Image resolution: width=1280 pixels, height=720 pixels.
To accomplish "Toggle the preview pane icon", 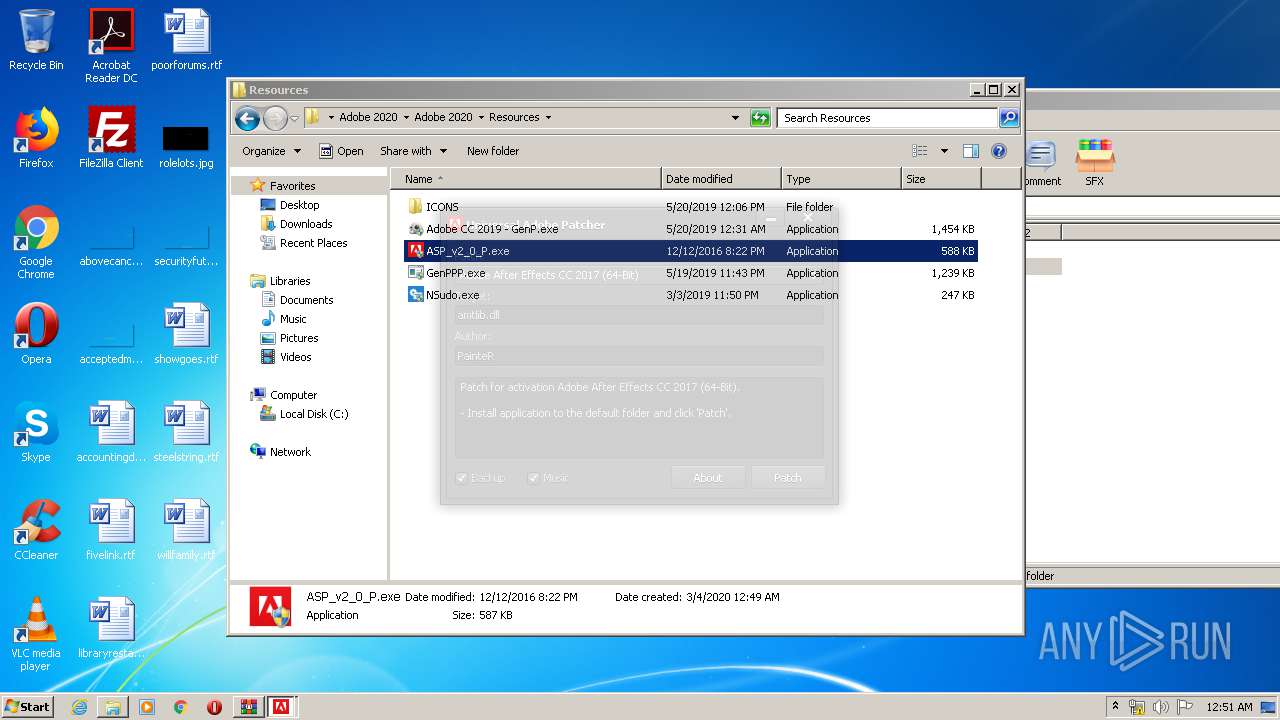I will click(970, 151).
